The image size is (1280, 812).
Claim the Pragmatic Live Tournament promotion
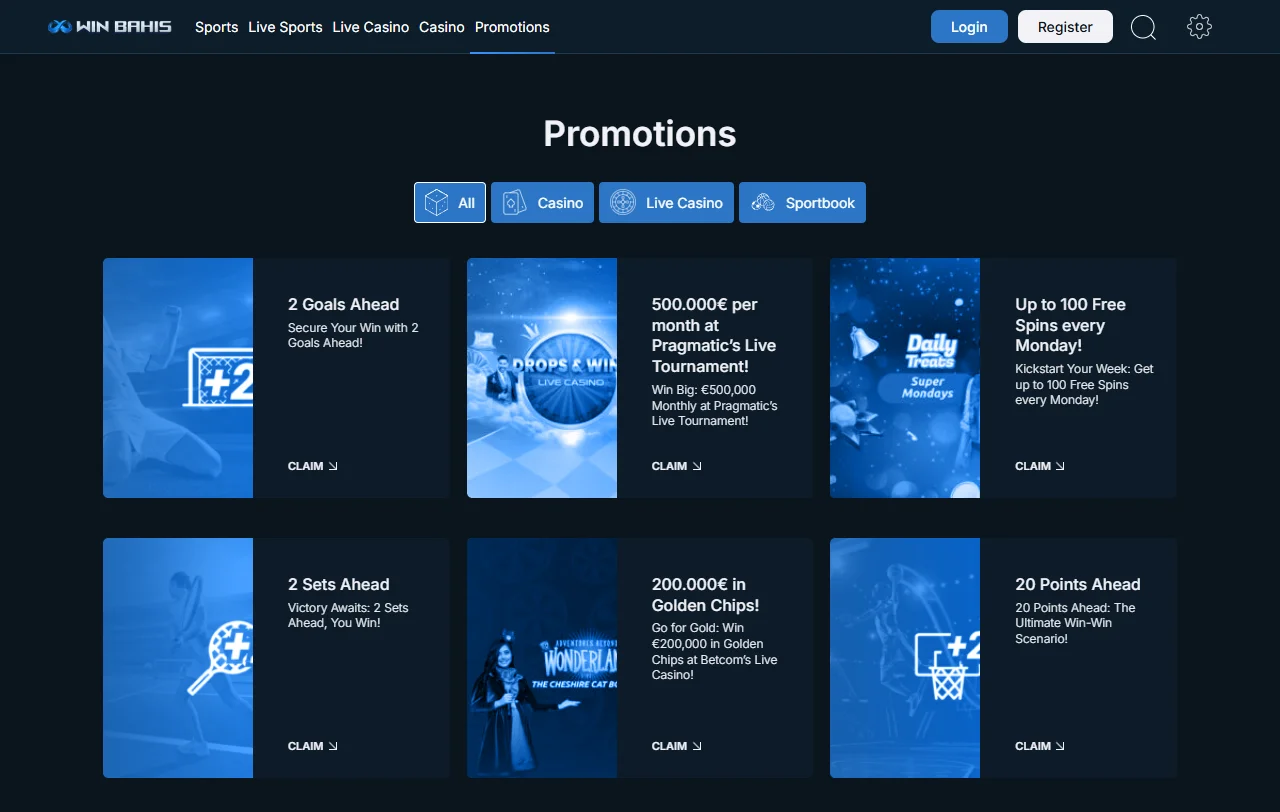(x=677, y=466)
